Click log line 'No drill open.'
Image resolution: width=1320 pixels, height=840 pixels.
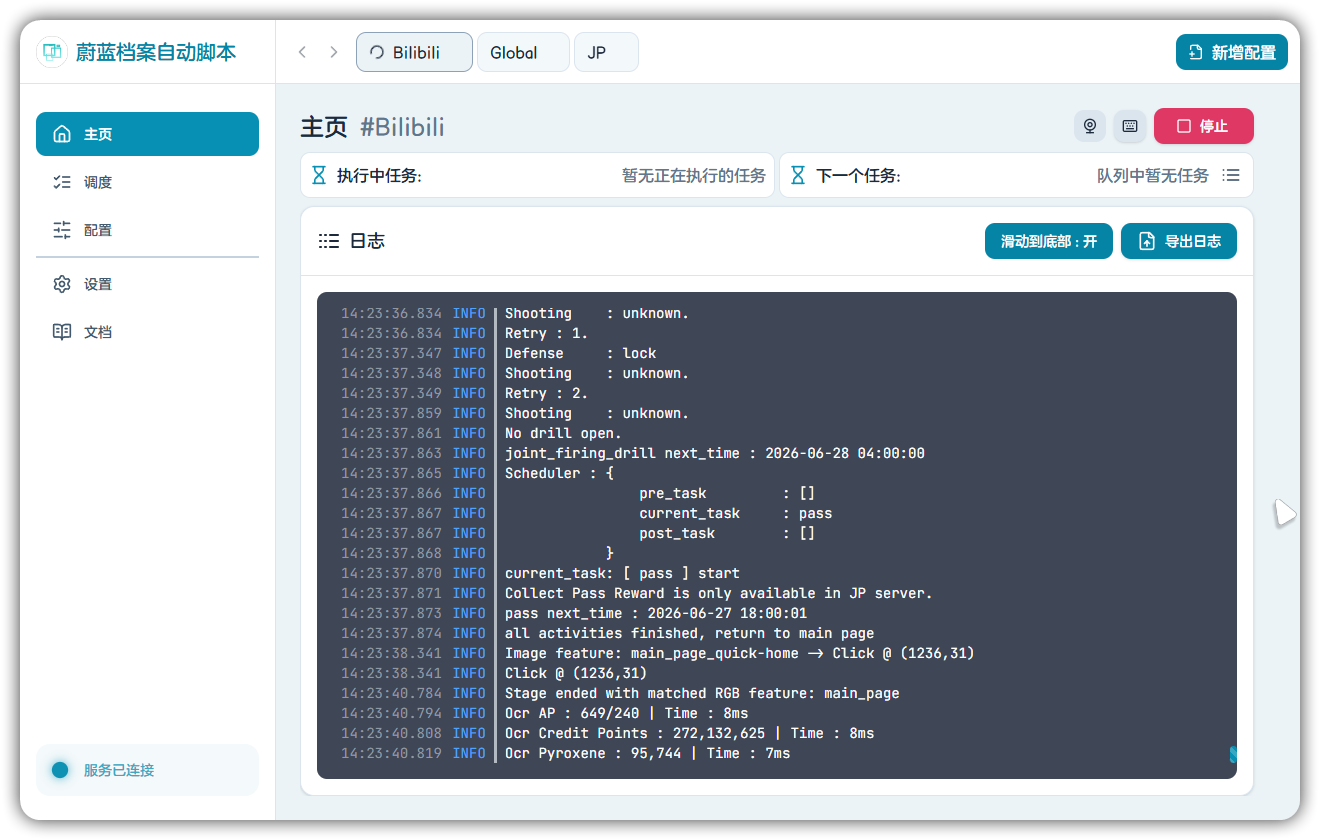[563, 433]
